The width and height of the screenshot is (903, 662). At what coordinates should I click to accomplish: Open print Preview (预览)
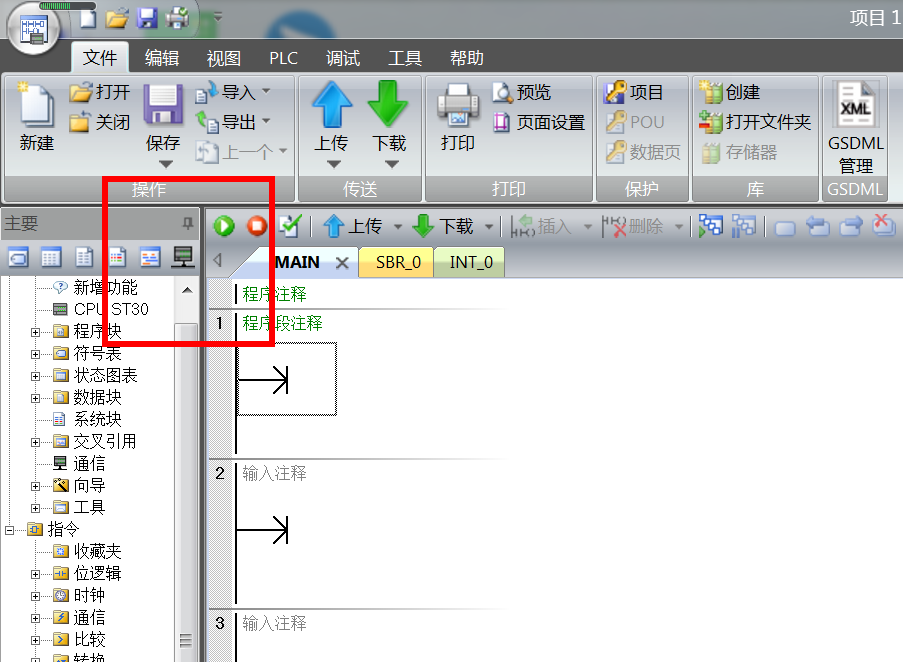(522, 92)
